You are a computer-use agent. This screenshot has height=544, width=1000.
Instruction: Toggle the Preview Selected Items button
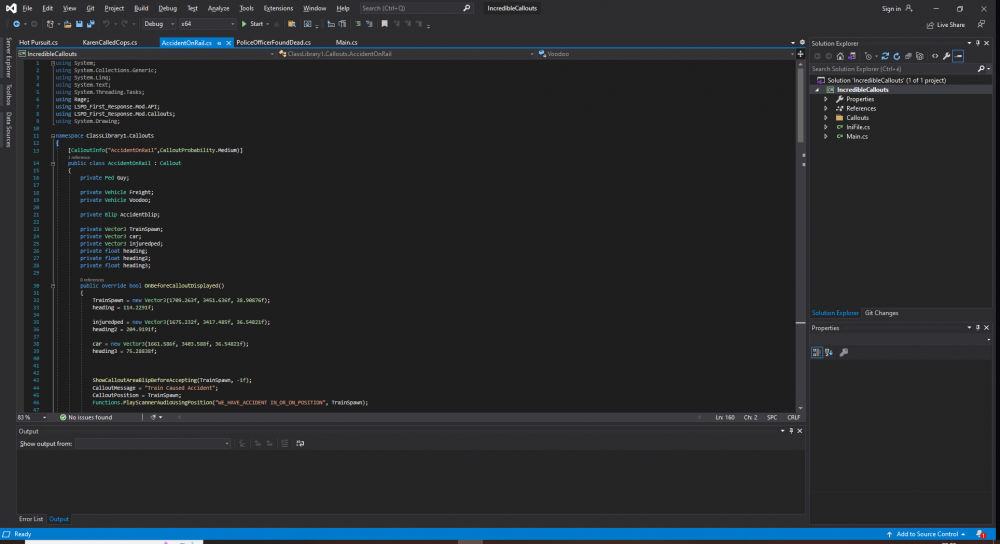pos(958,56)
